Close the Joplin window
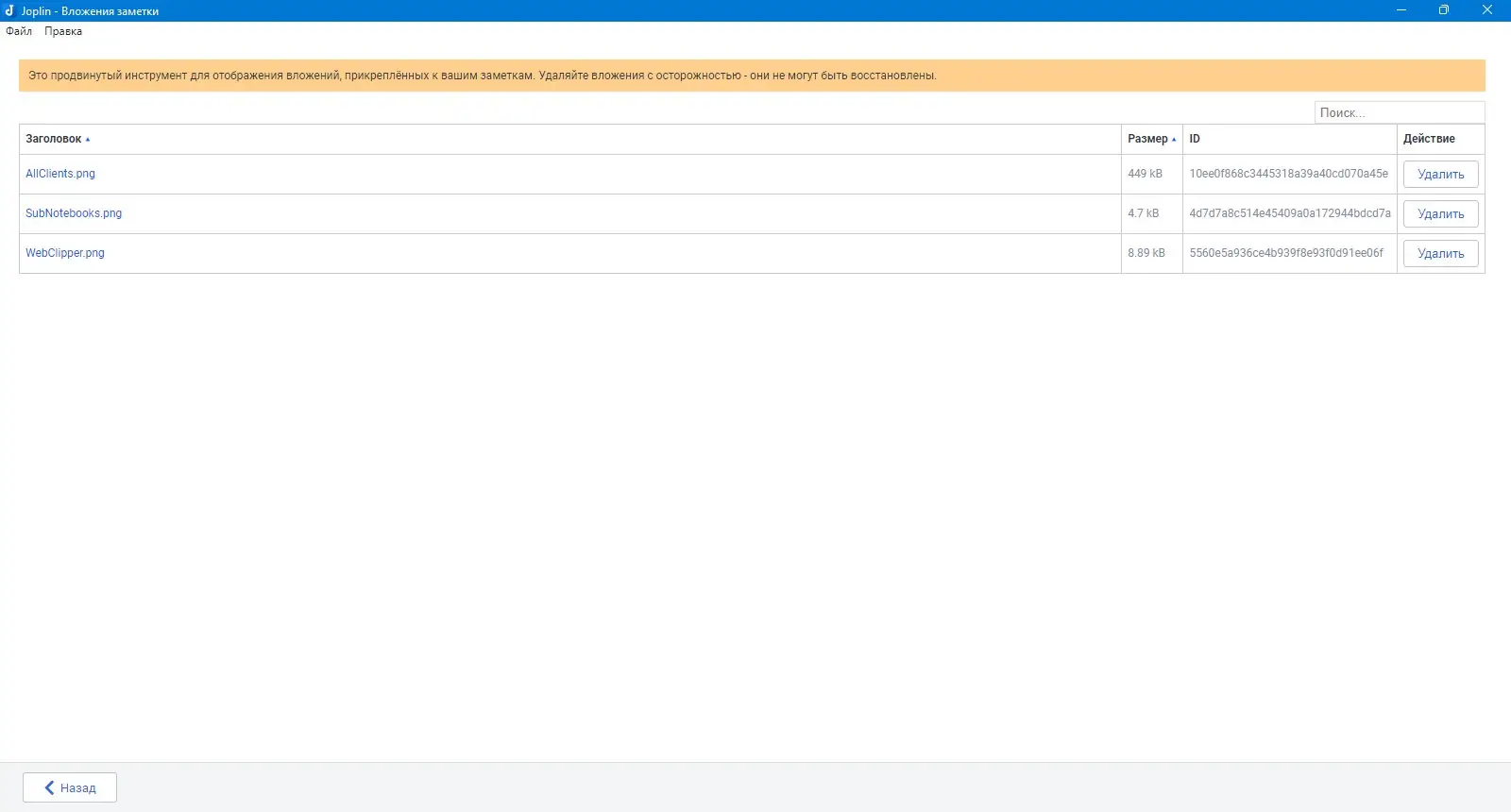Viewport: 1511px width, 812px height. (1487, 10)
